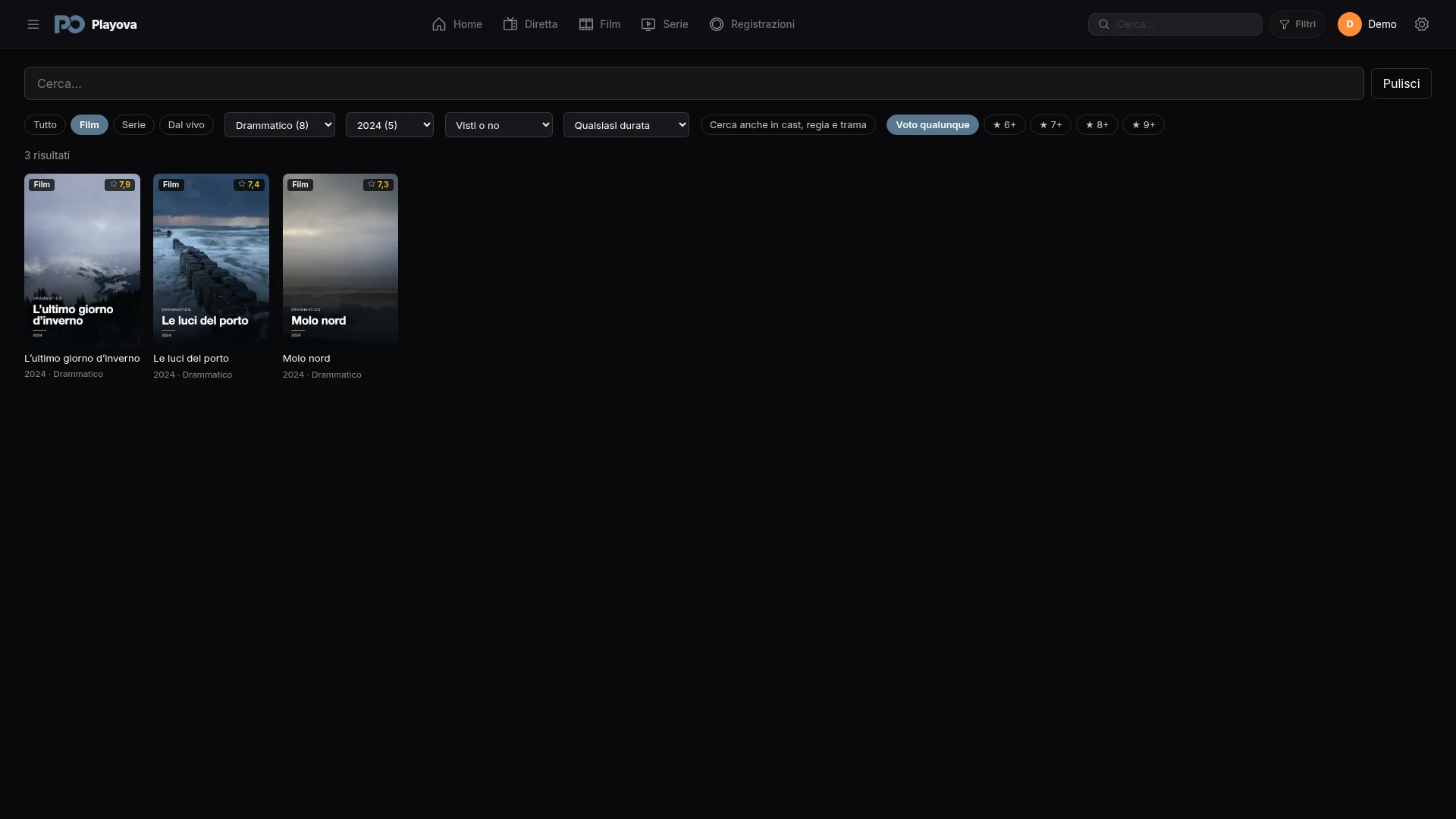
Task: Toggle the 'Cerca anche in cast, regia e trama' option
Action: 788,125
